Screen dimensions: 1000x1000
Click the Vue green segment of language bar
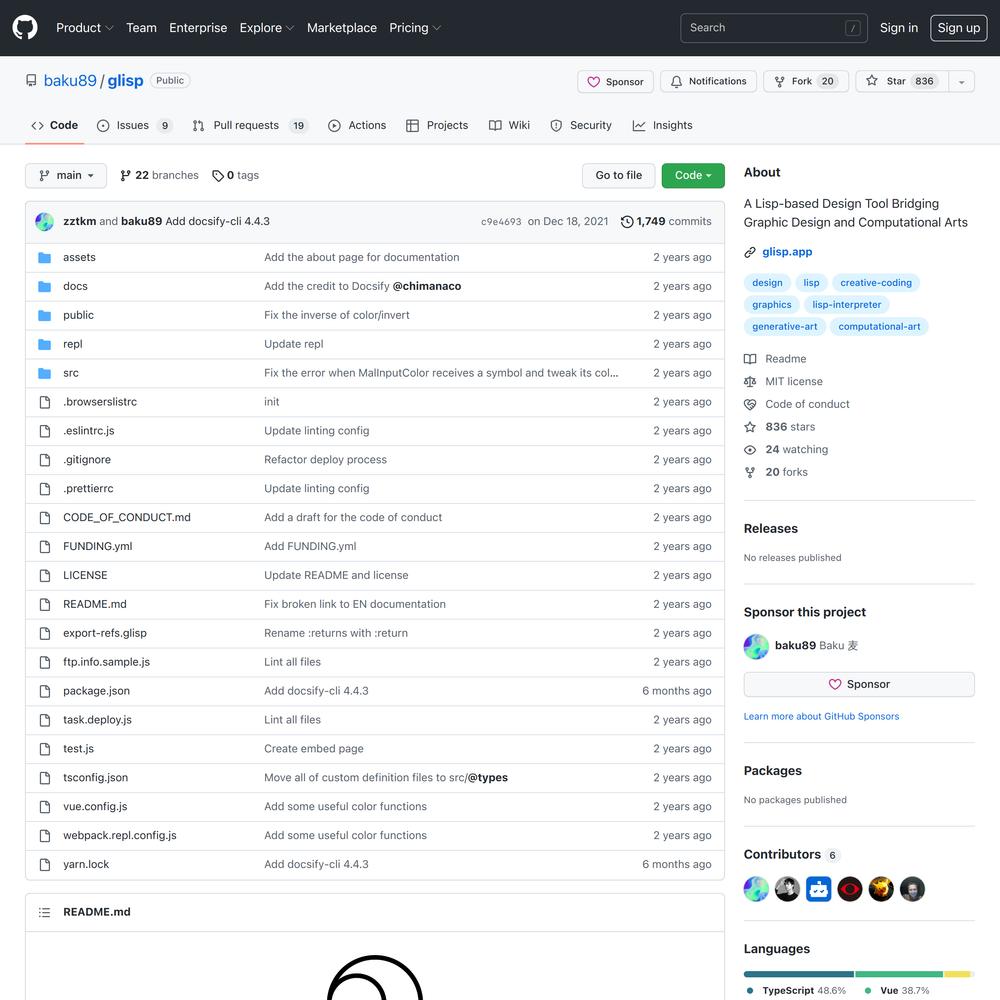click(x=899, y=974)
